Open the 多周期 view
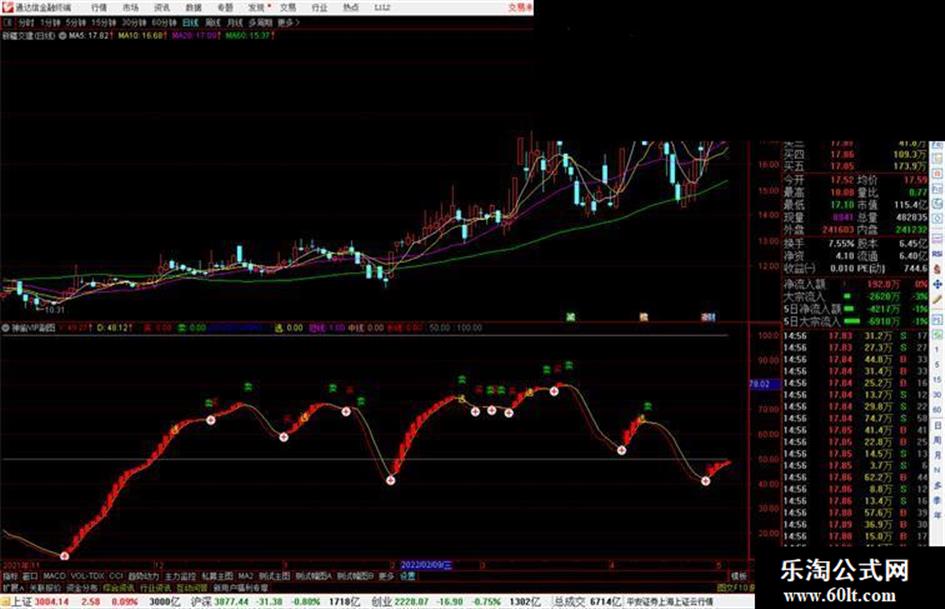The width and height of the screenshot is (945, 609). [260, 22]
